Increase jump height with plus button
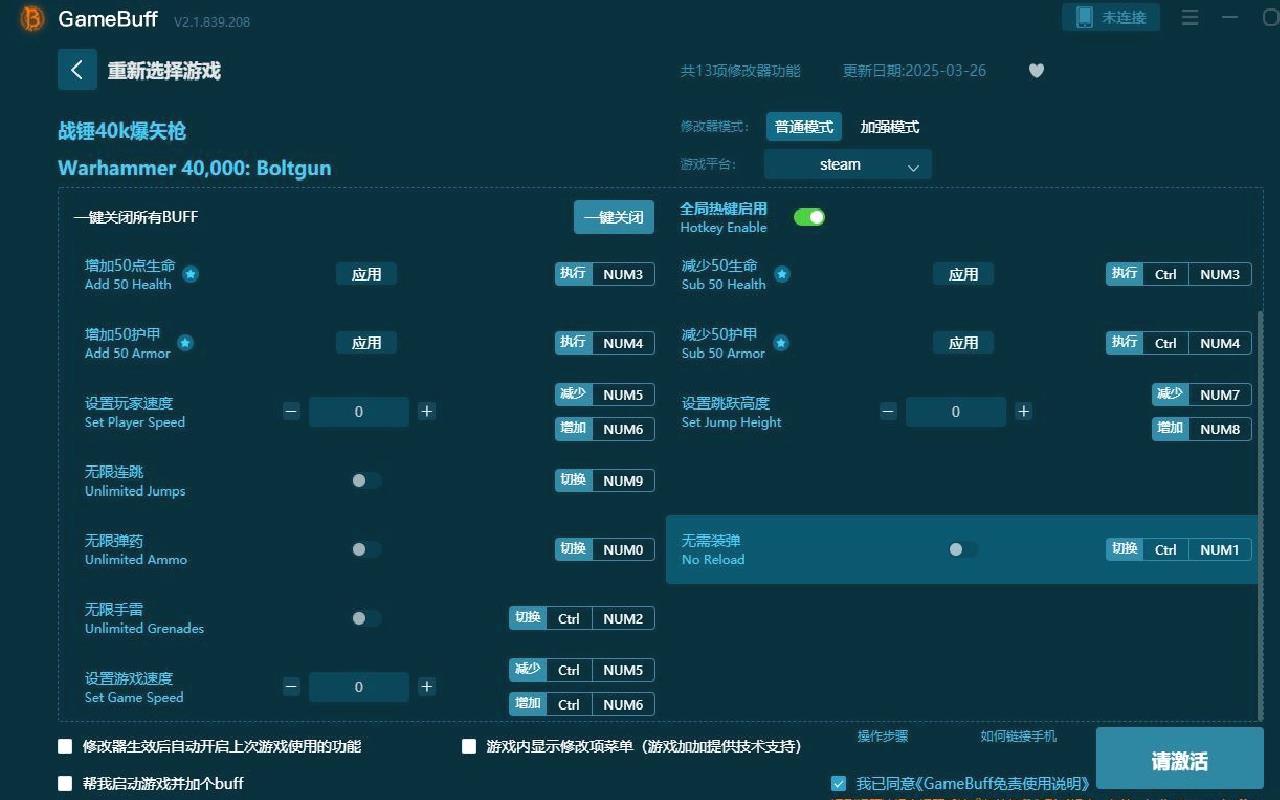 (x=1023, y=411)
